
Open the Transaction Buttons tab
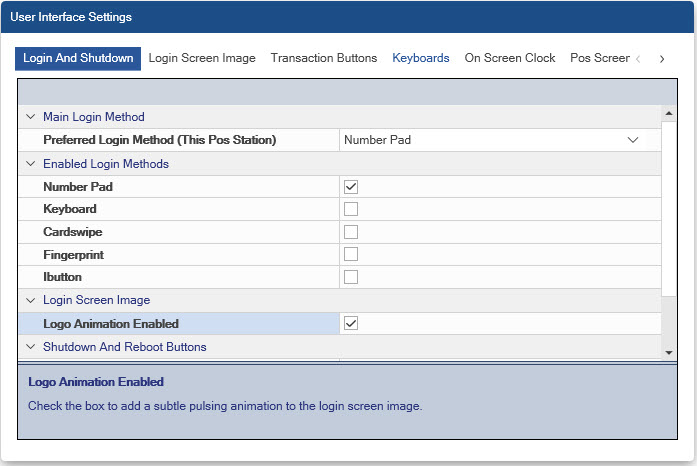coord(323,58)
